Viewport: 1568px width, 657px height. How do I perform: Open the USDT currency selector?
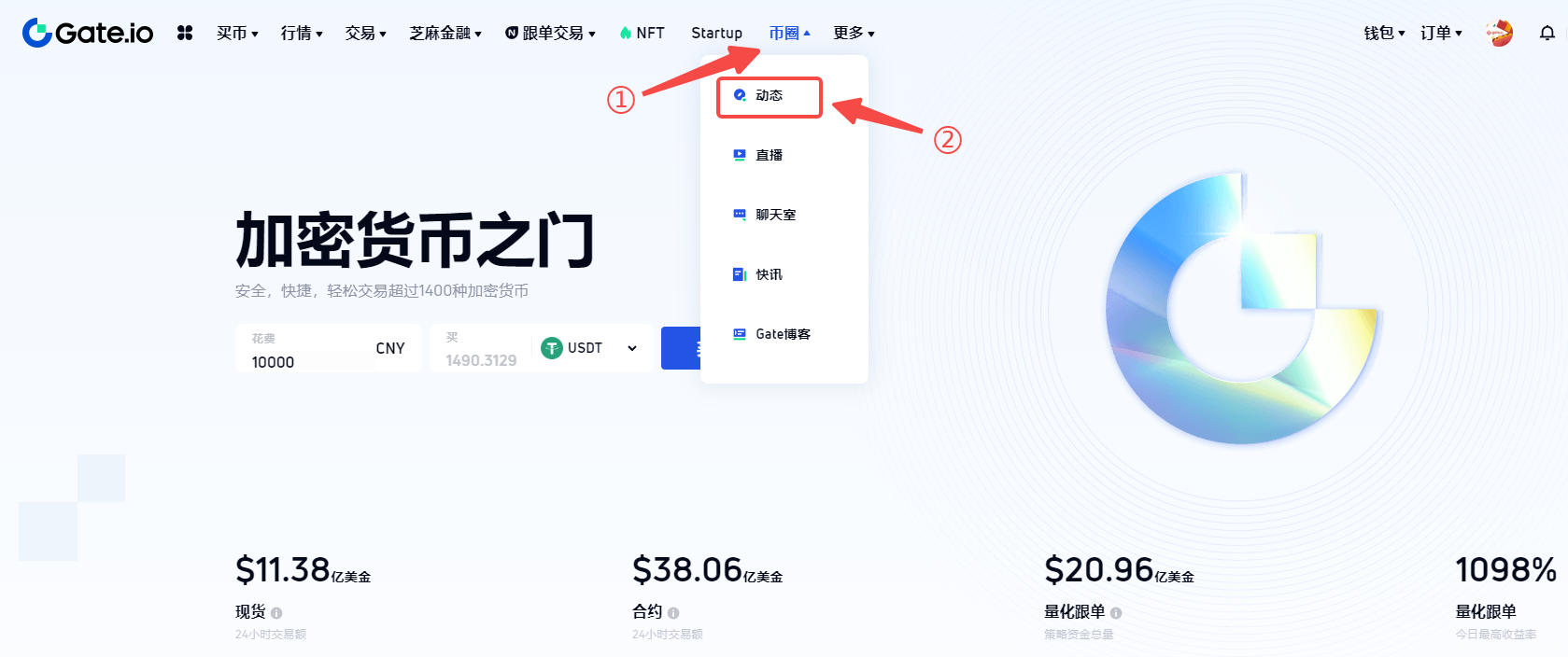589,348
